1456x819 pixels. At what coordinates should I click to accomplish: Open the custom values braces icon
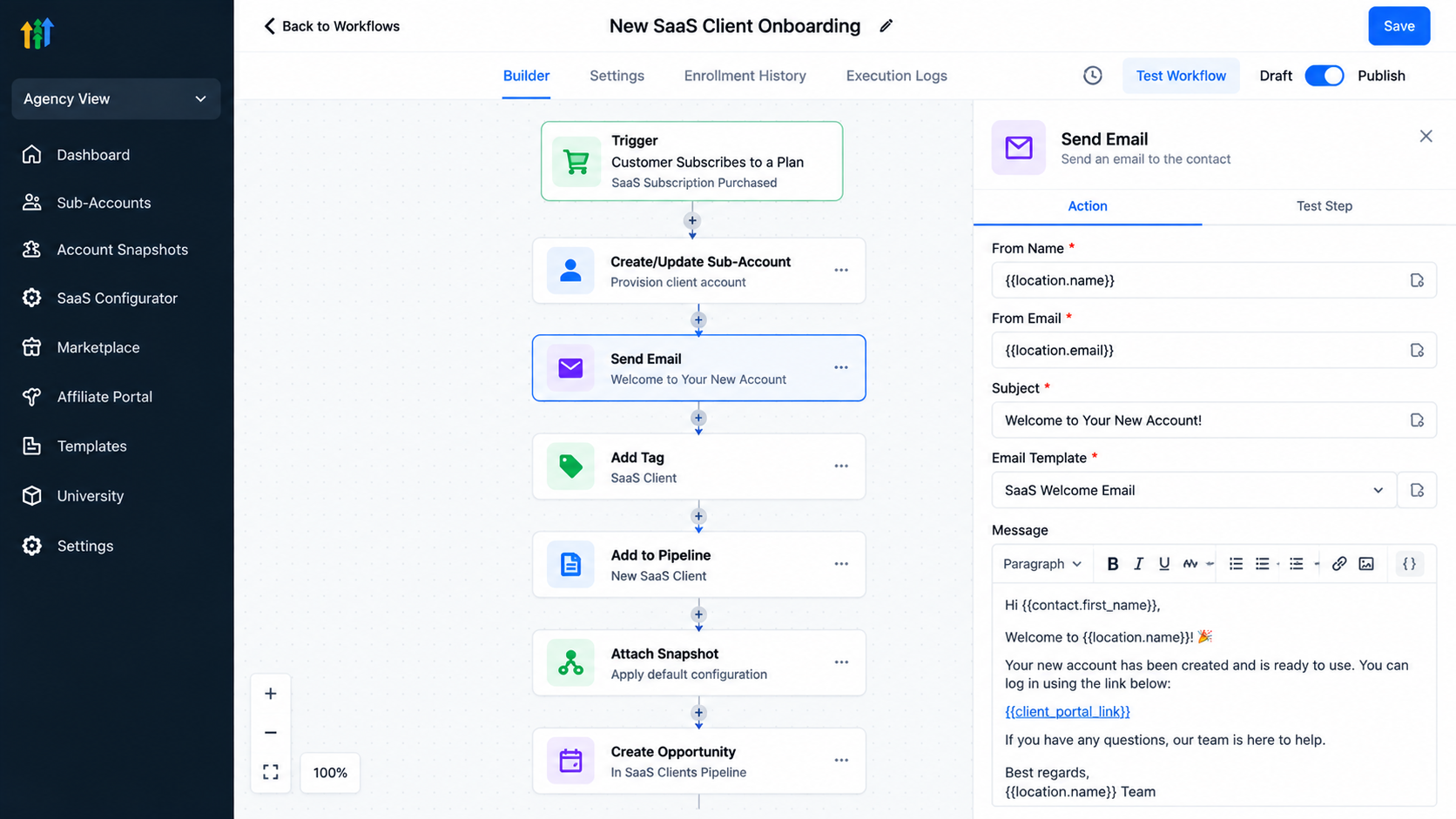coord(1409,564)
